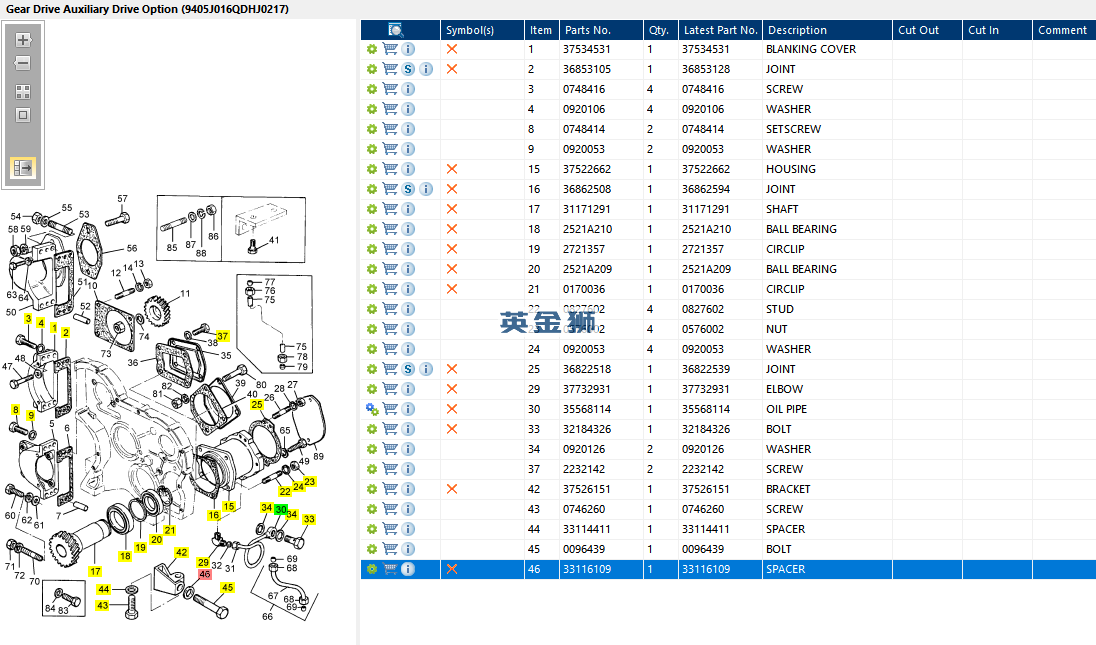The height and width of the screenshot is (645, 1096).
Task: Open supersession icon for item 16 JOINT
Action: coord(408,189)
